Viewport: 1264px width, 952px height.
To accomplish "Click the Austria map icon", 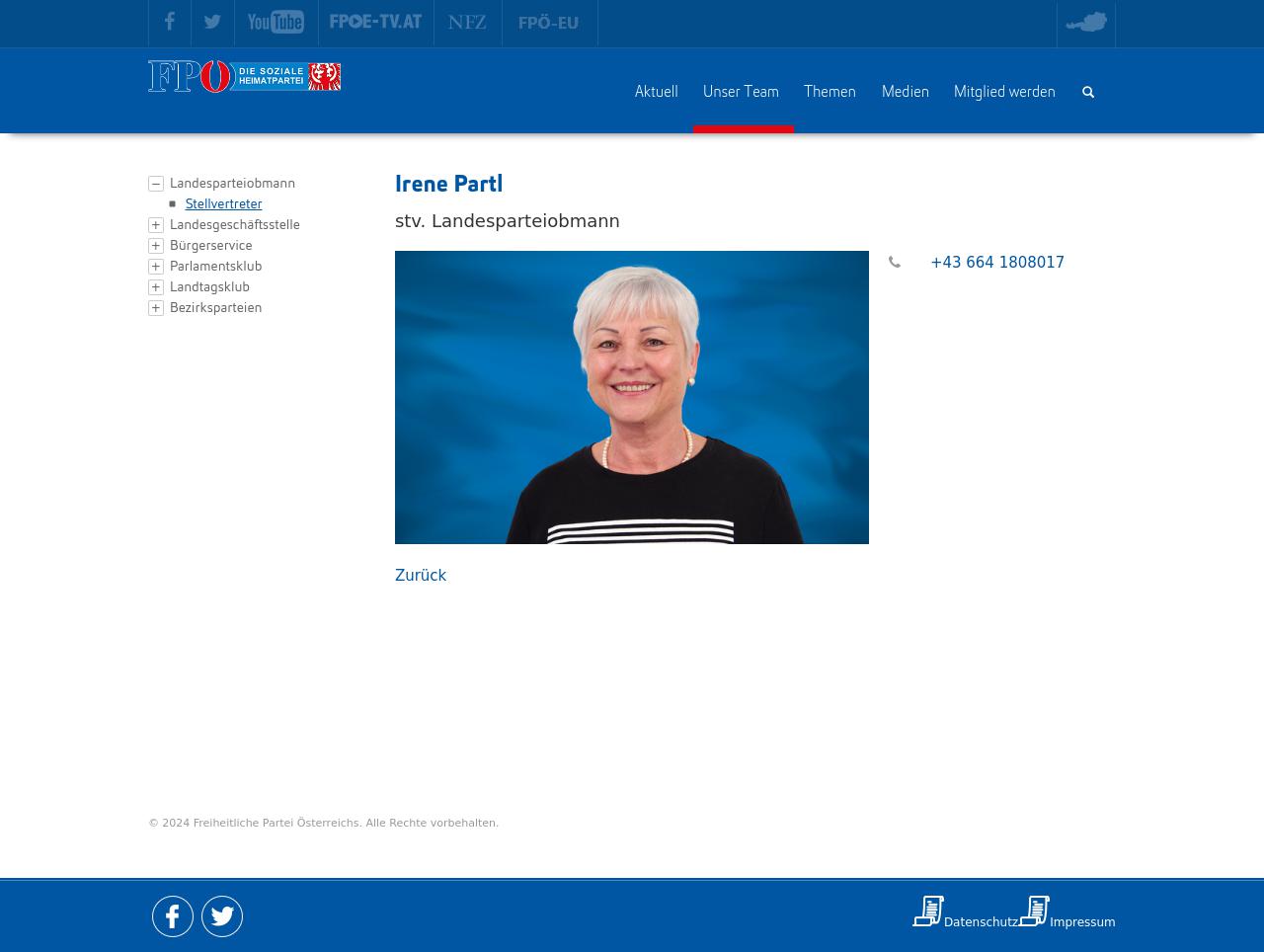I will [x=1086, y=22].
